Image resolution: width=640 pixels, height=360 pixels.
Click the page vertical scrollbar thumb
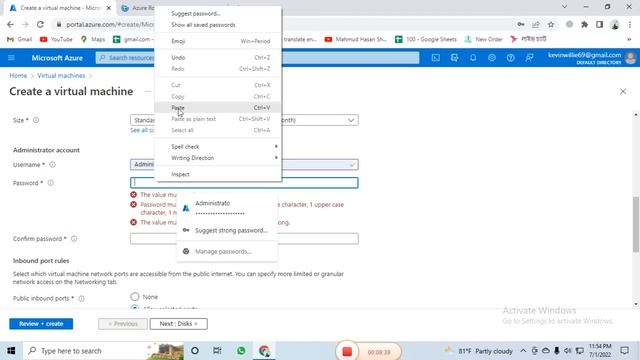point(636,224)
